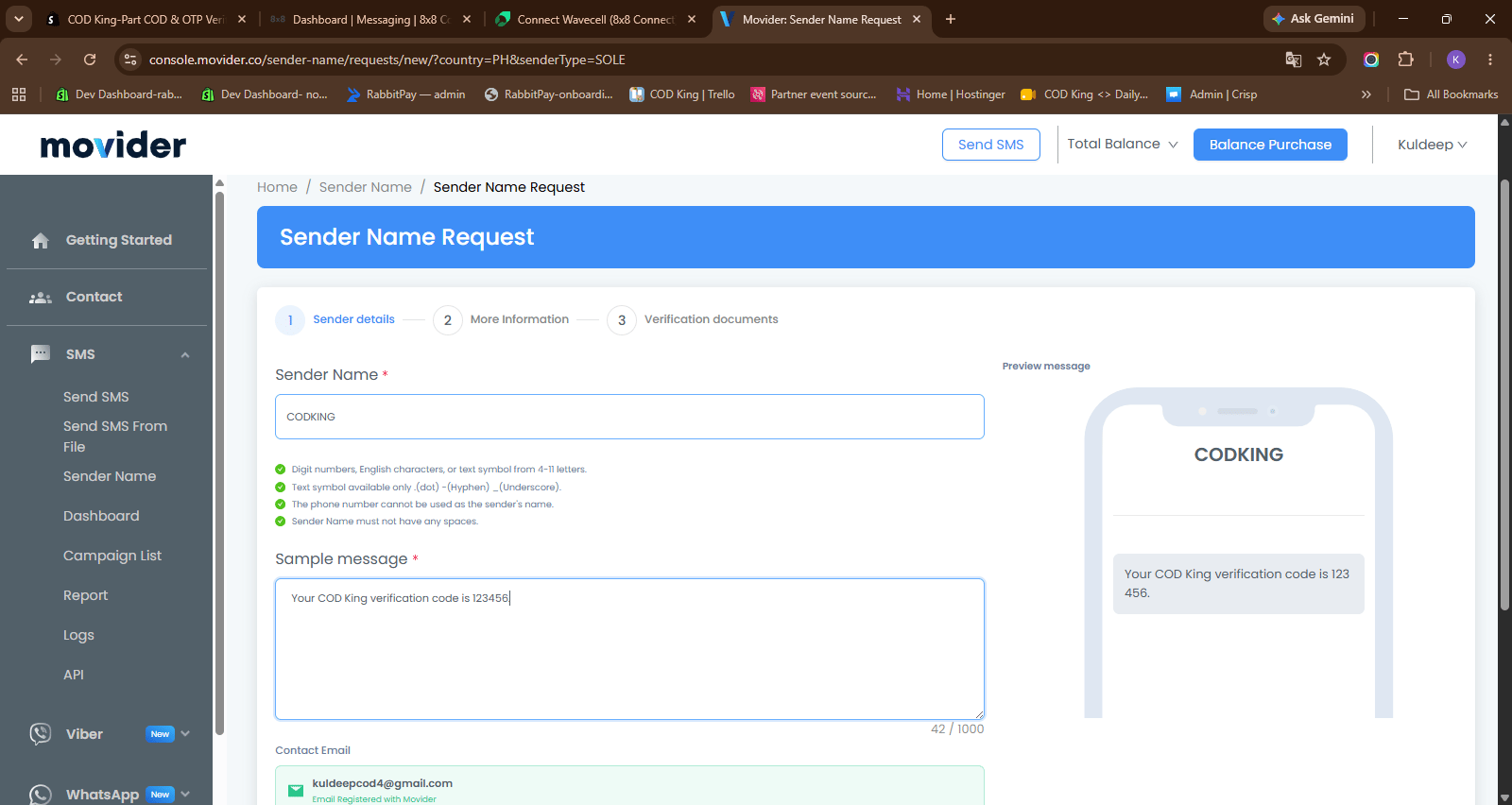Go to Home breadcrumb link
This screenshot has height=805, width=1512.
click(x=277, y=187)
